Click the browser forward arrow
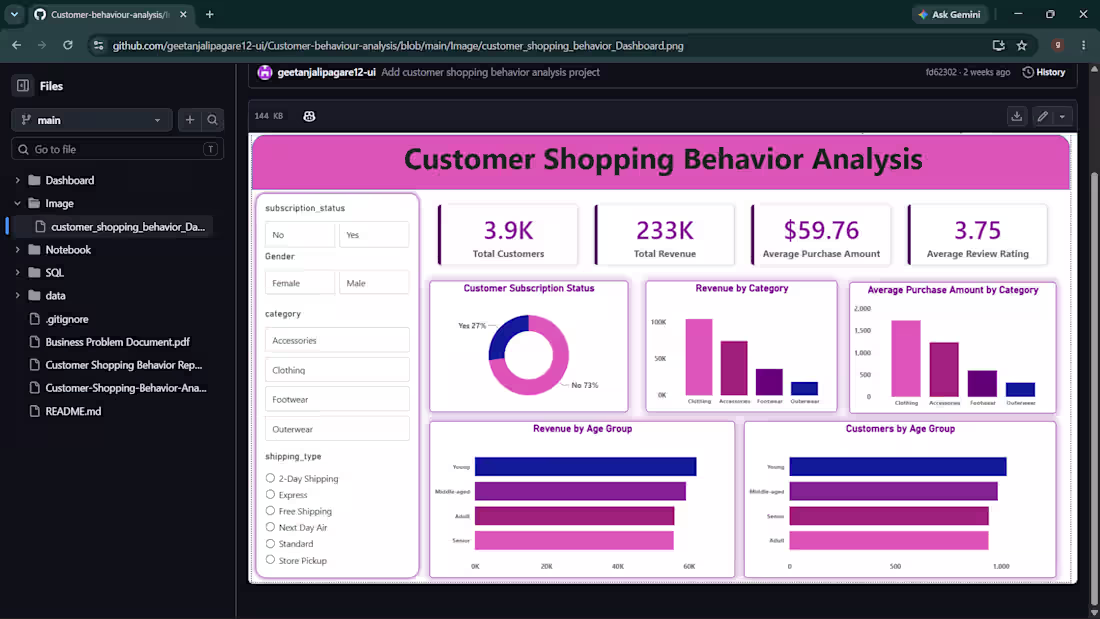This screenshot has width=1100, height=619. pyautogui.click(x=42, y=46)
